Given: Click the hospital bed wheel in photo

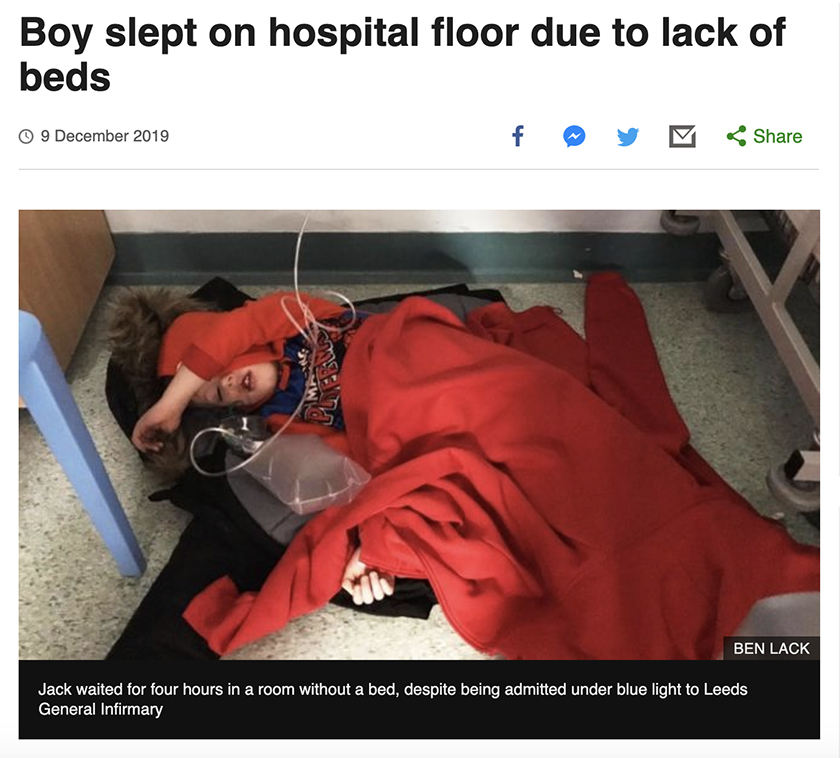Looking at the screenshot, I should tap(792, 485).
